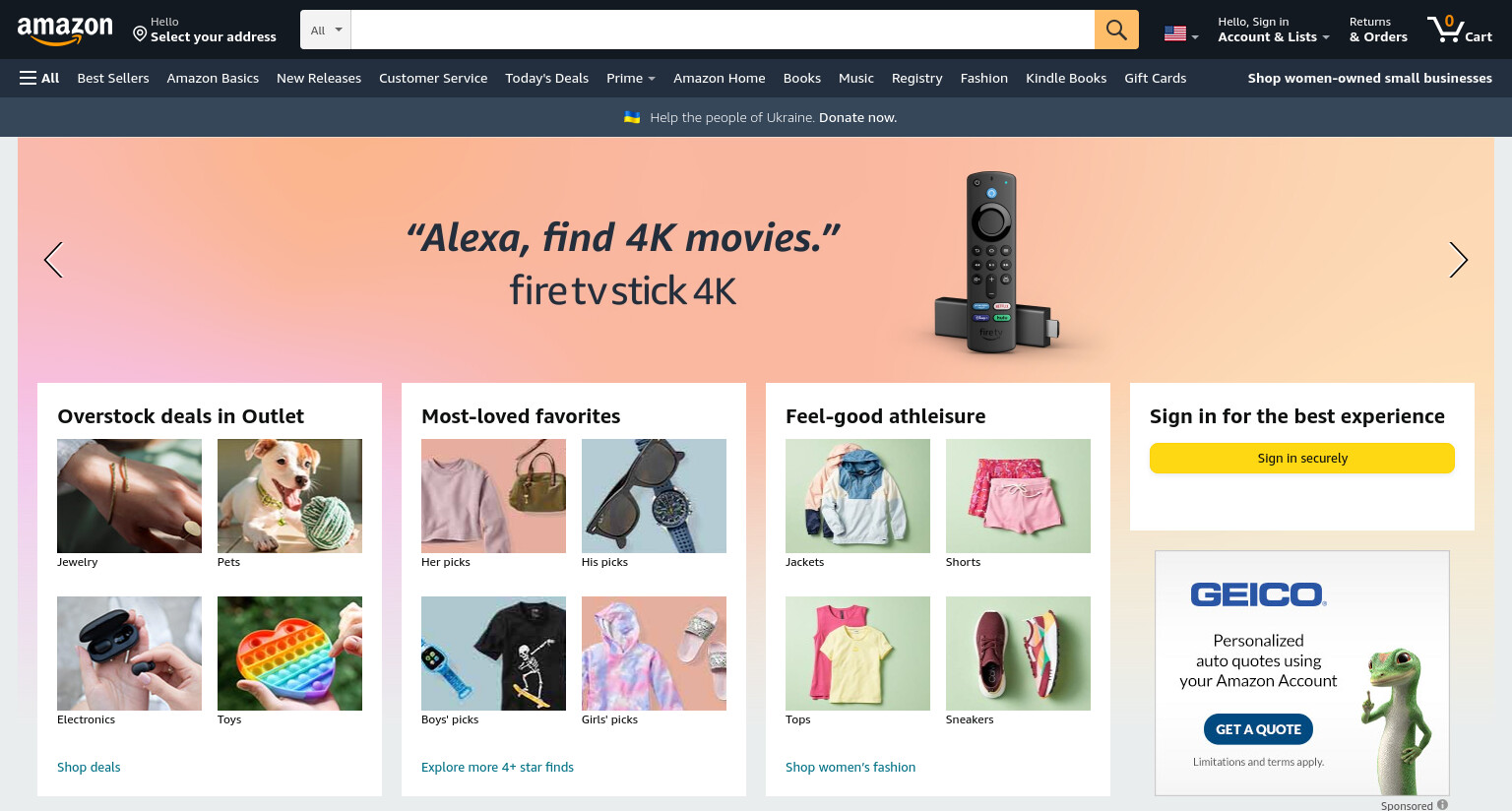Click the Donate now link
Image resolution: width=1512 pixels, height=811 pixels.
coord(857,117)
